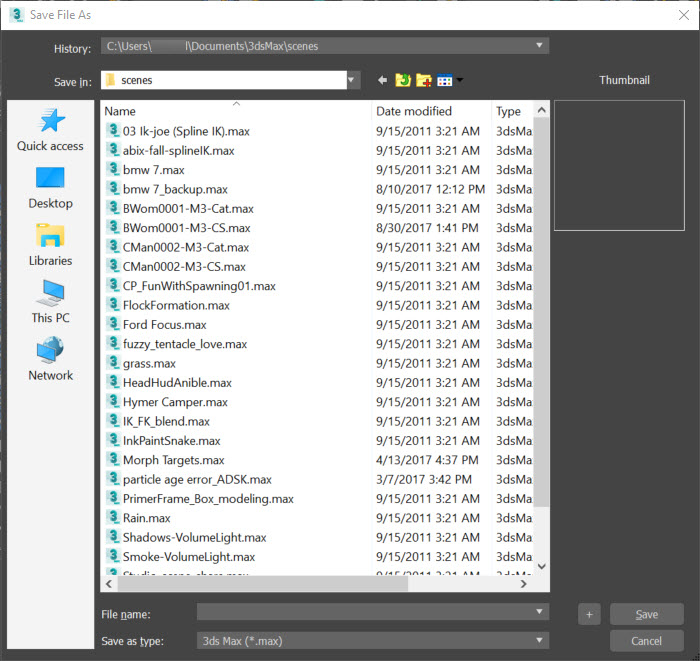This screenshot has height=661, width=700.
Task: Click in the File name input field
Action: [x=364, y=611]
